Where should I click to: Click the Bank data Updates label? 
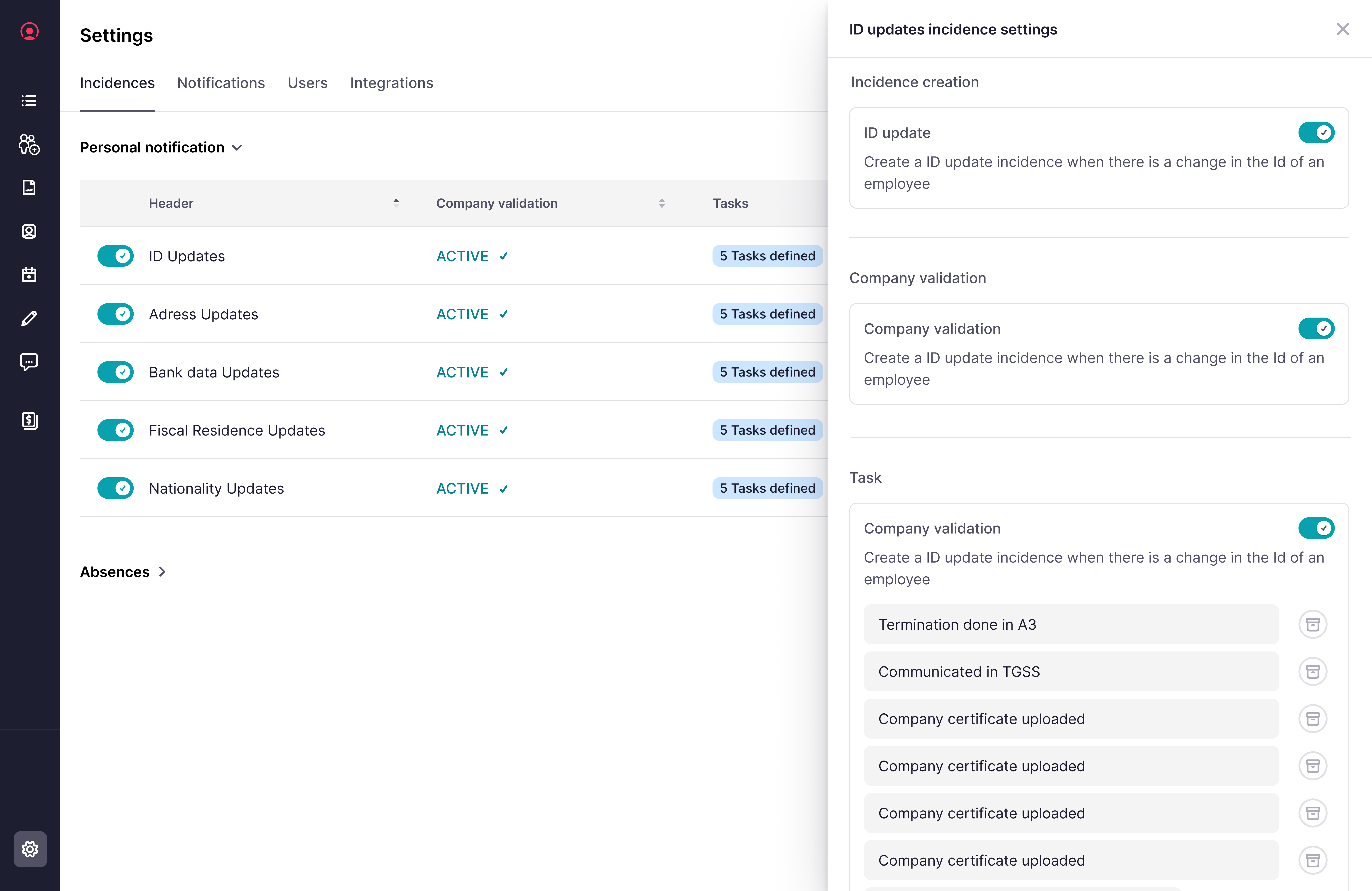click(214, 372)
